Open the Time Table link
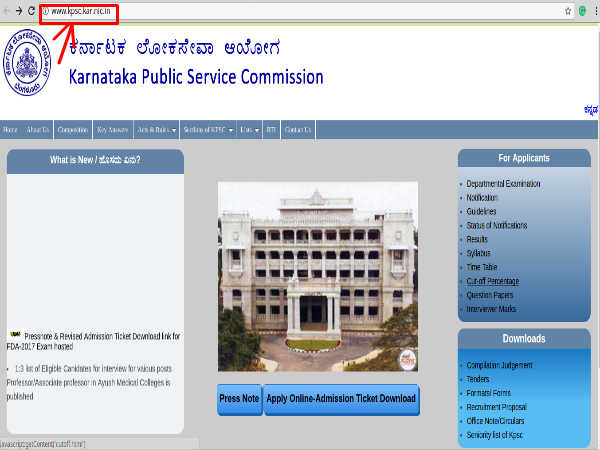This screenshot has height=450, width=600. click(x=482, y=267)
